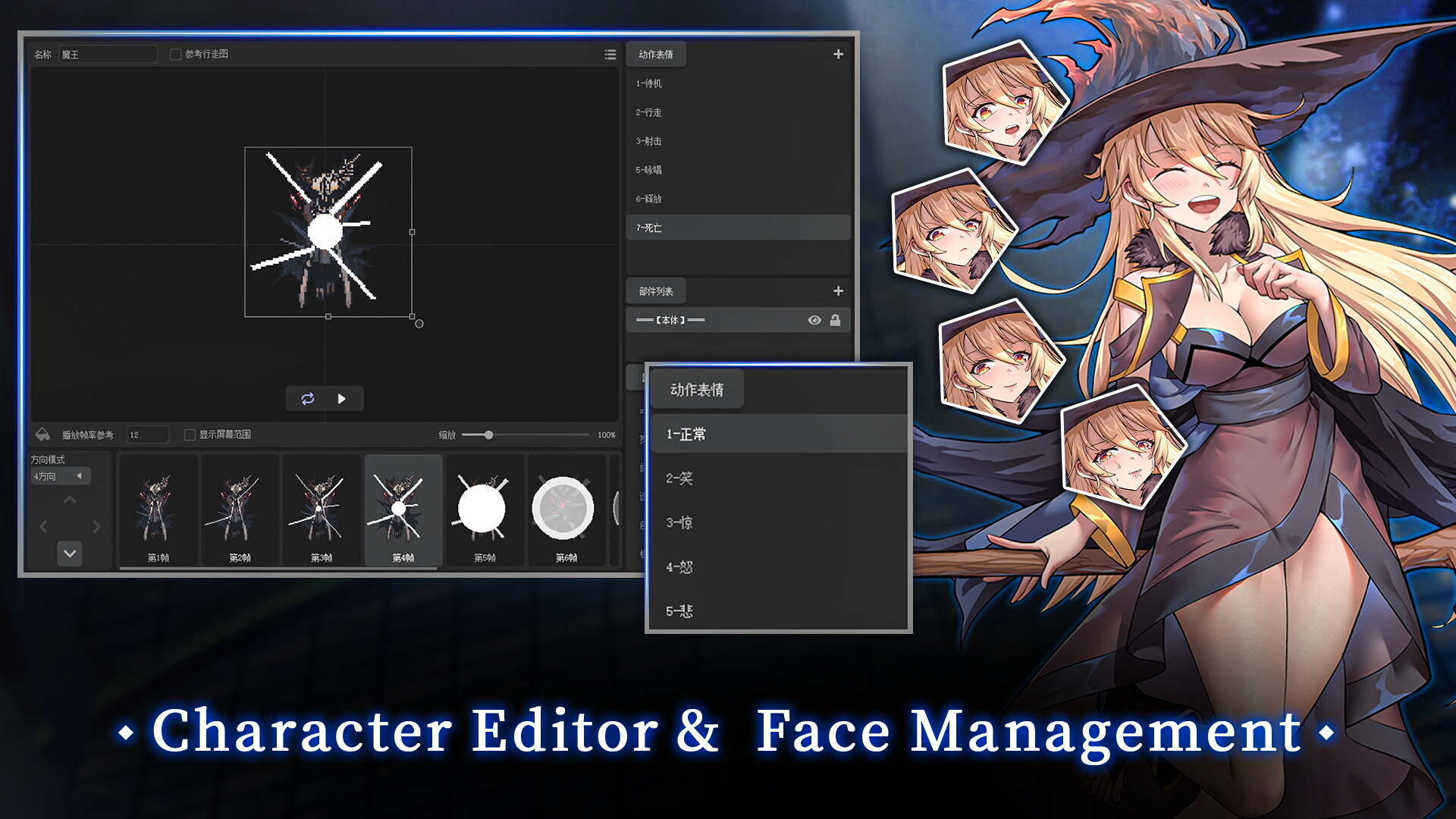Click the play animation button

pos(342,399)
